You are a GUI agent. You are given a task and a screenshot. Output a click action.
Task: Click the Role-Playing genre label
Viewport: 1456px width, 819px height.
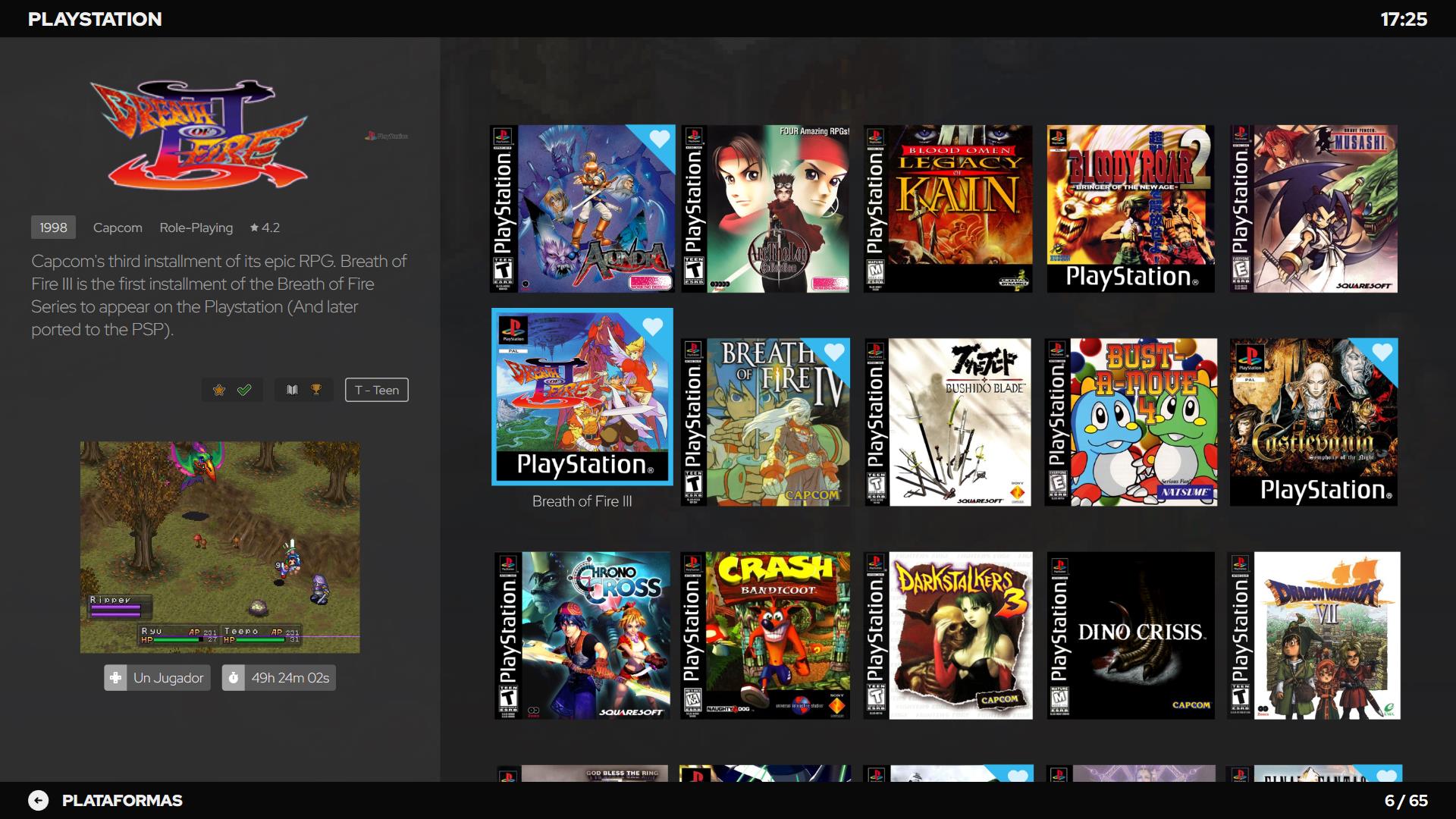(x=196, y=227)
